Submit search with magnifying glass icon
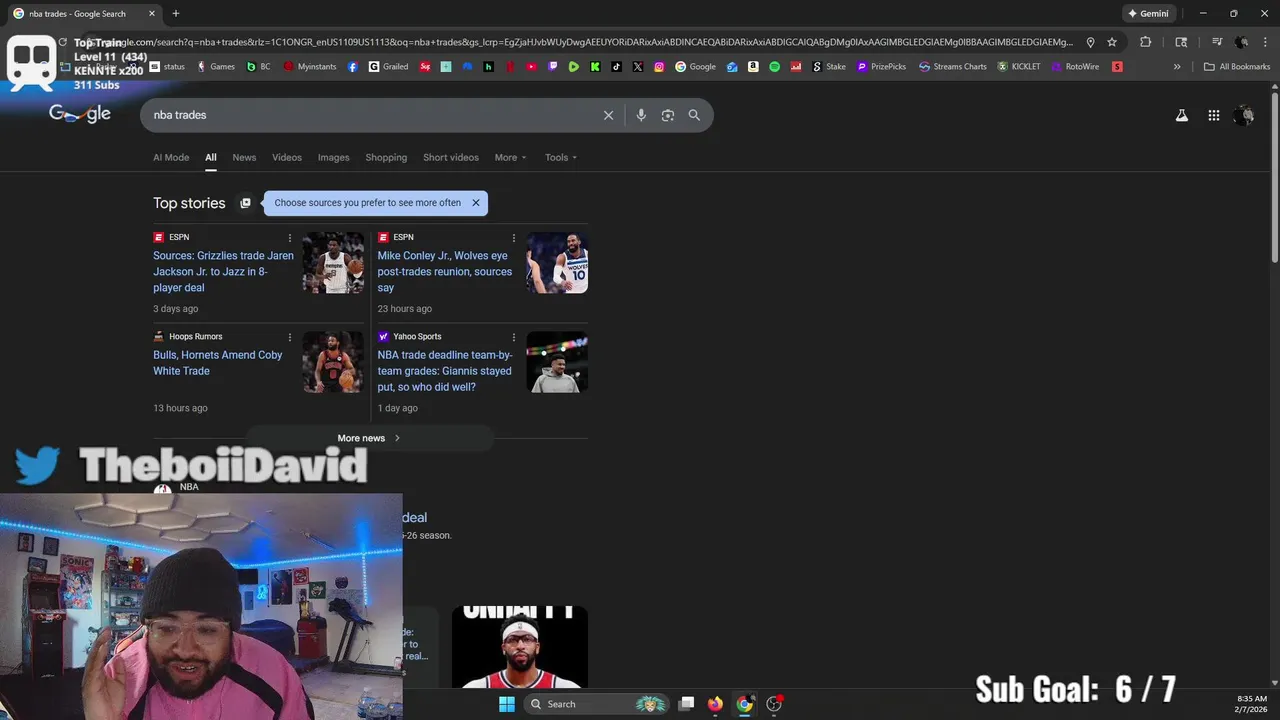This screenshot has height=720, width=1280. click(694, 115)
